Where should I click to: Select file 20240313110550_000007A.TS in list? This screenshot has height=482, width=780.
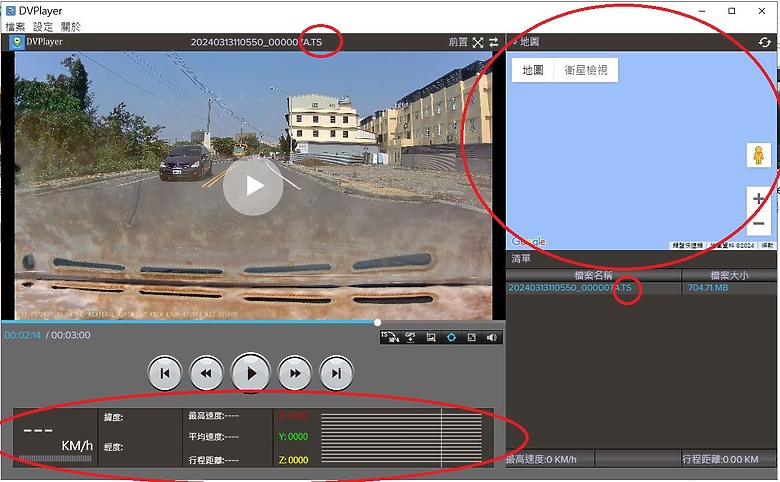593,288
